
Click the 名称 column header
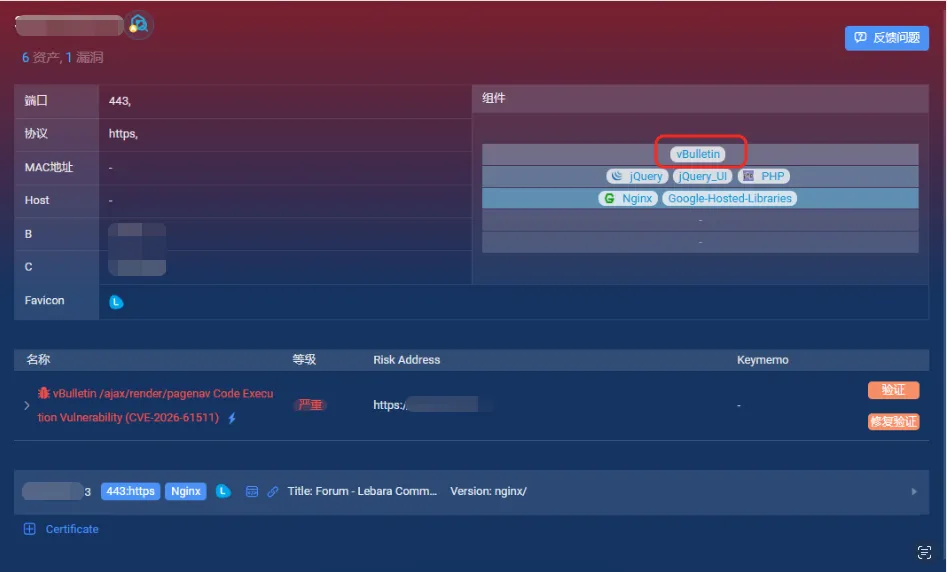(38, 359)
